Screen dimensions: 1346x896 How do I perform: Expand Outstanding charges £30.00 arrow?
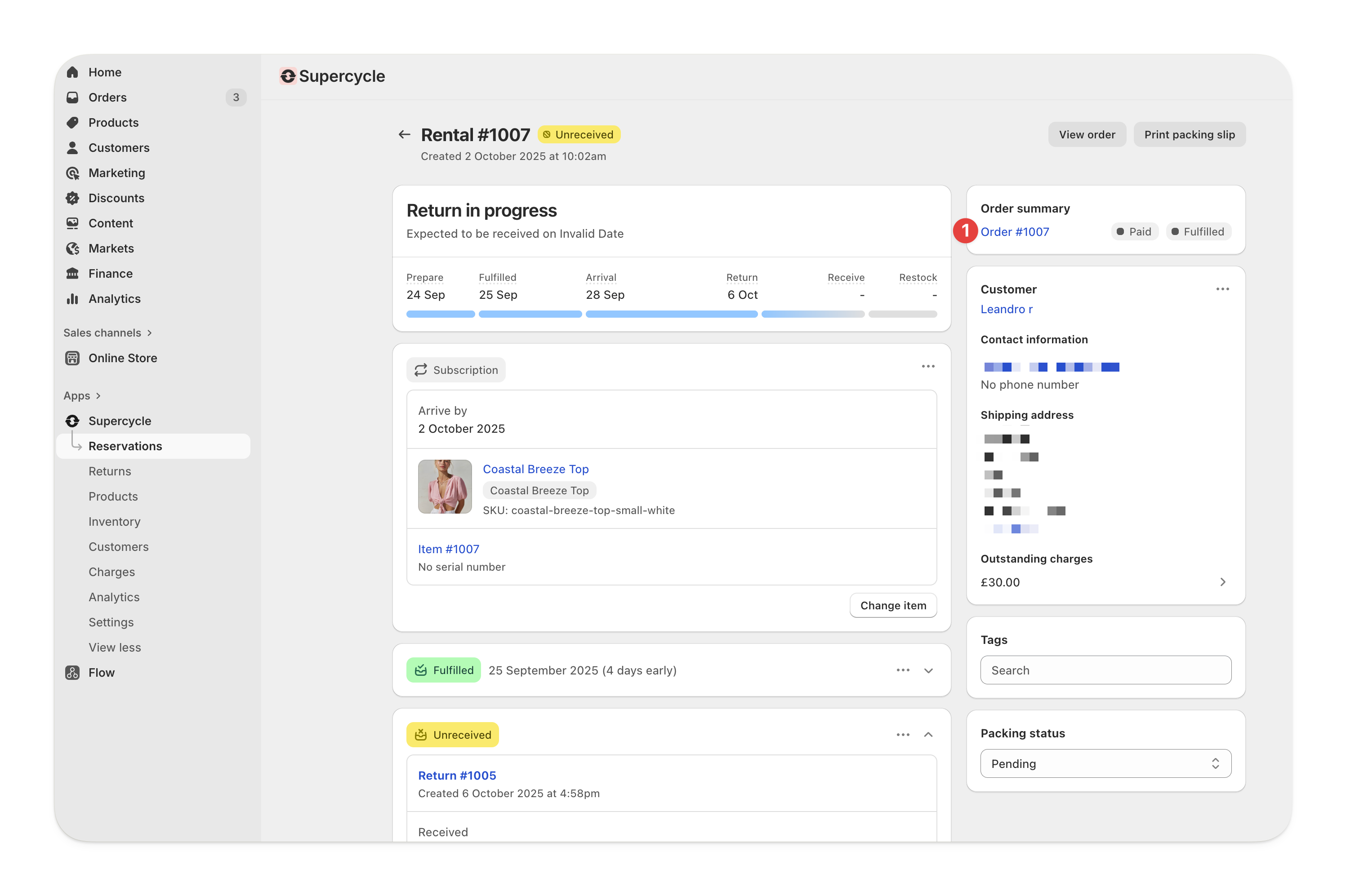(x=1222, y=582)
